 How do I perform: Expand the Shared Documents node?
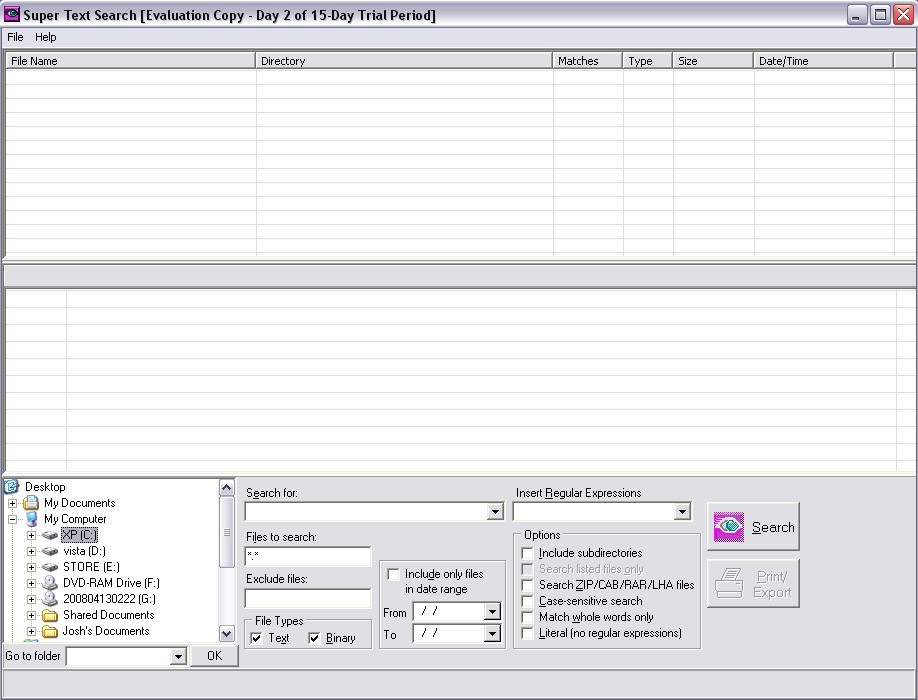32,615
